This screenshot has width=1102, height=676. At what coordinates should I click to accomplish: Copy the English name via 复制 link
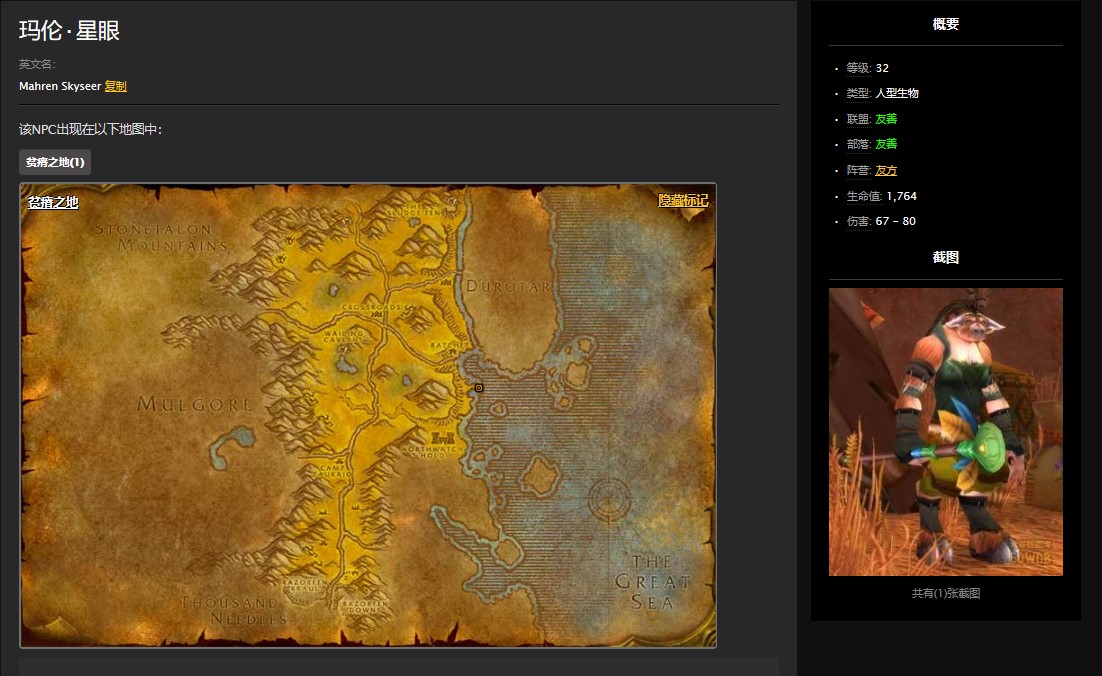tap(116, 87)
